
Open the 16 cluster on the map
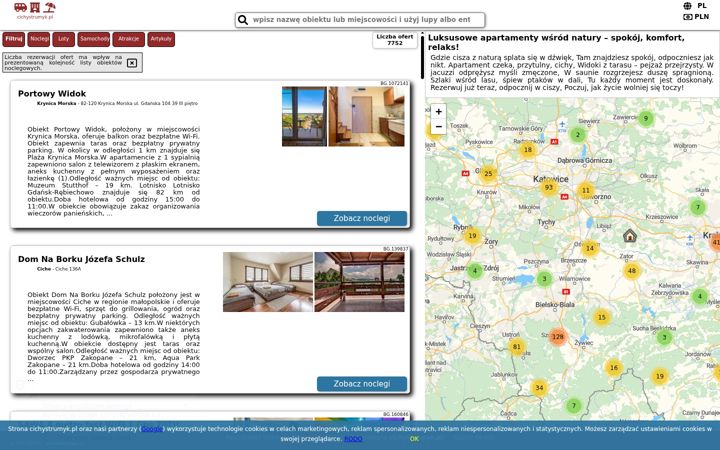click(613, 367)
